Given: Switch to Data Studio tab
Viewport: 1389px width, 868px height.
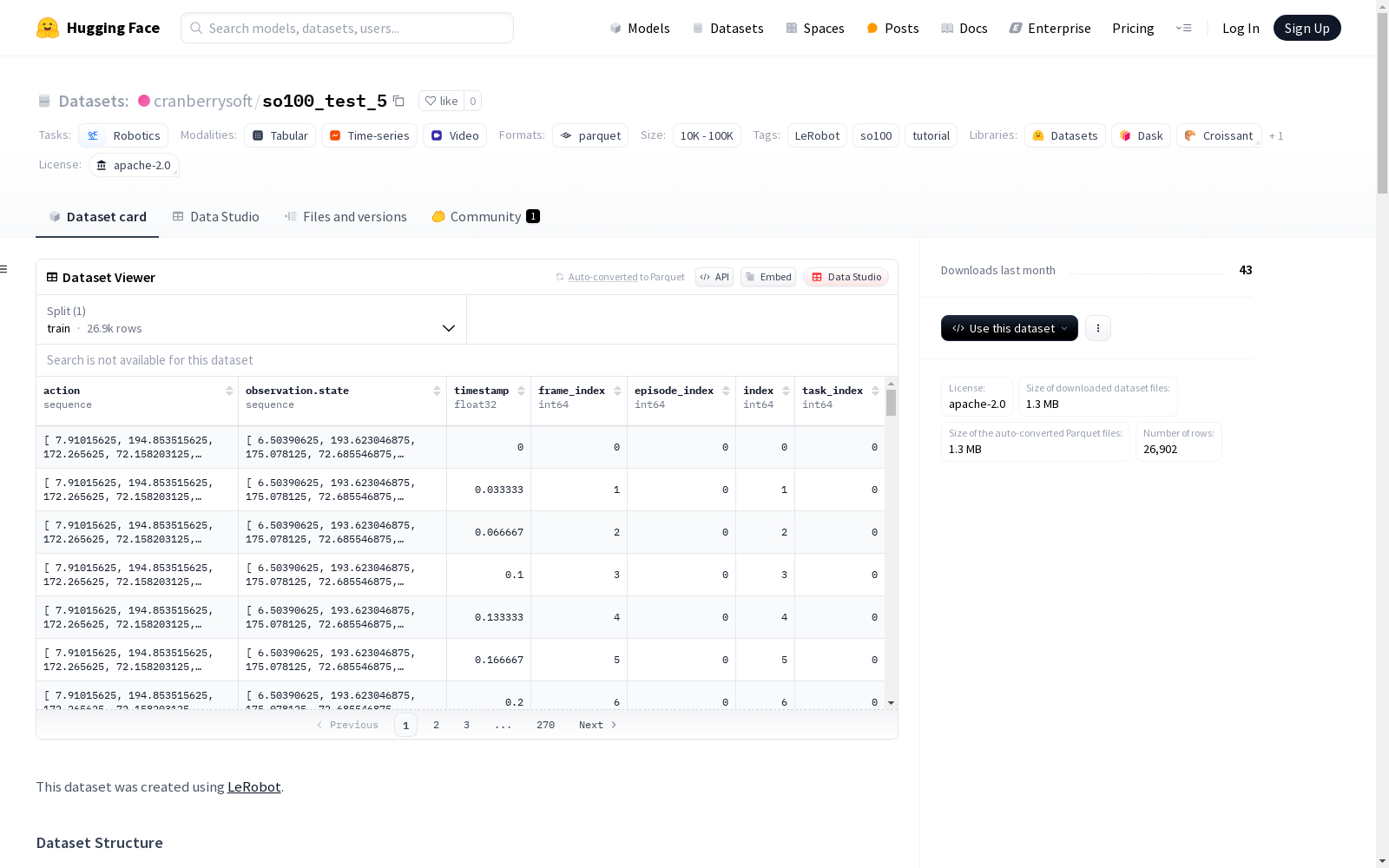Looking at the screenshot, I should click(216, 217).
